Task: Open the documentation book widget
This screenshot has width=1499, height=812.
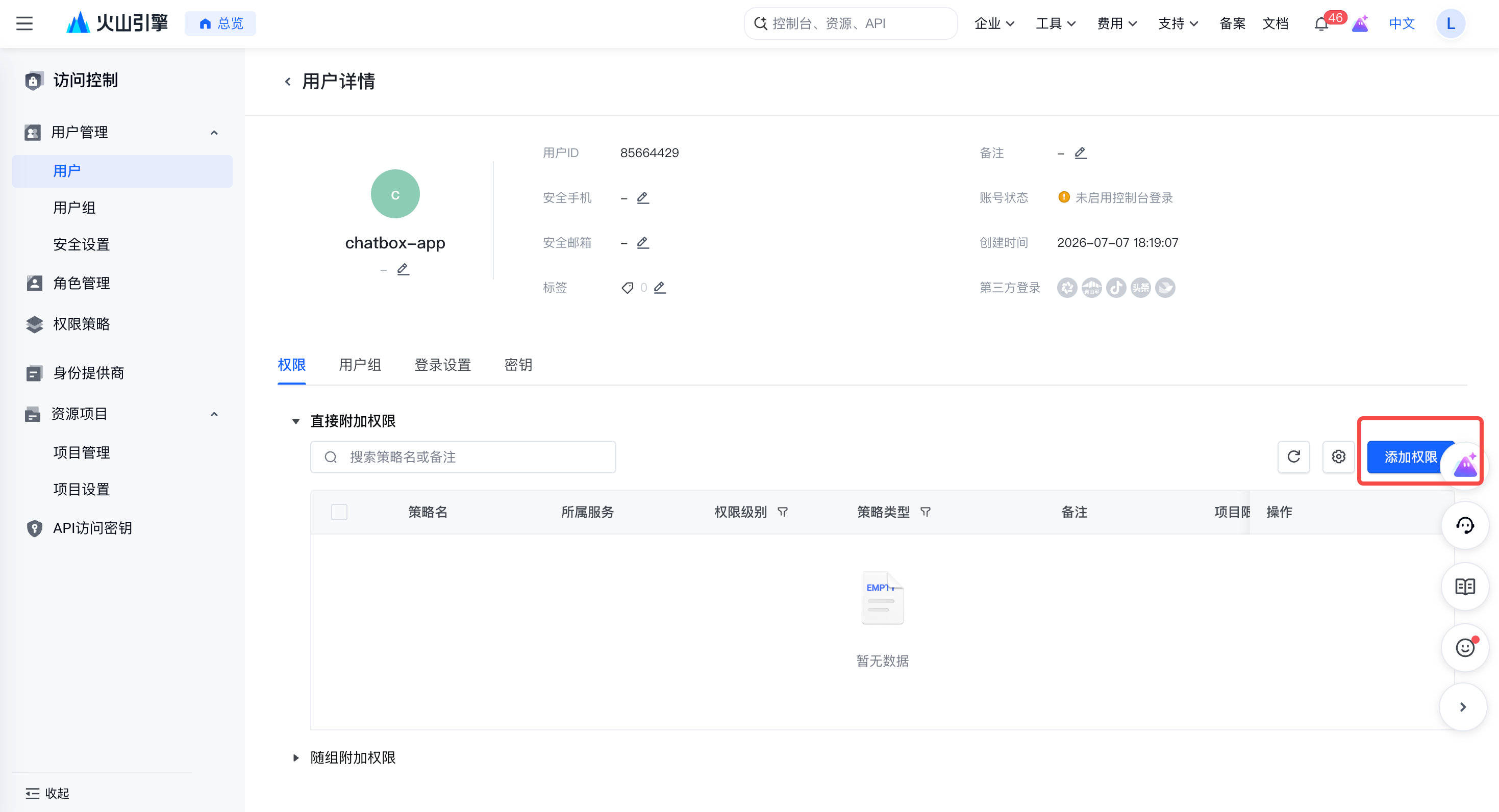Action: click(x=1465, y=587)
